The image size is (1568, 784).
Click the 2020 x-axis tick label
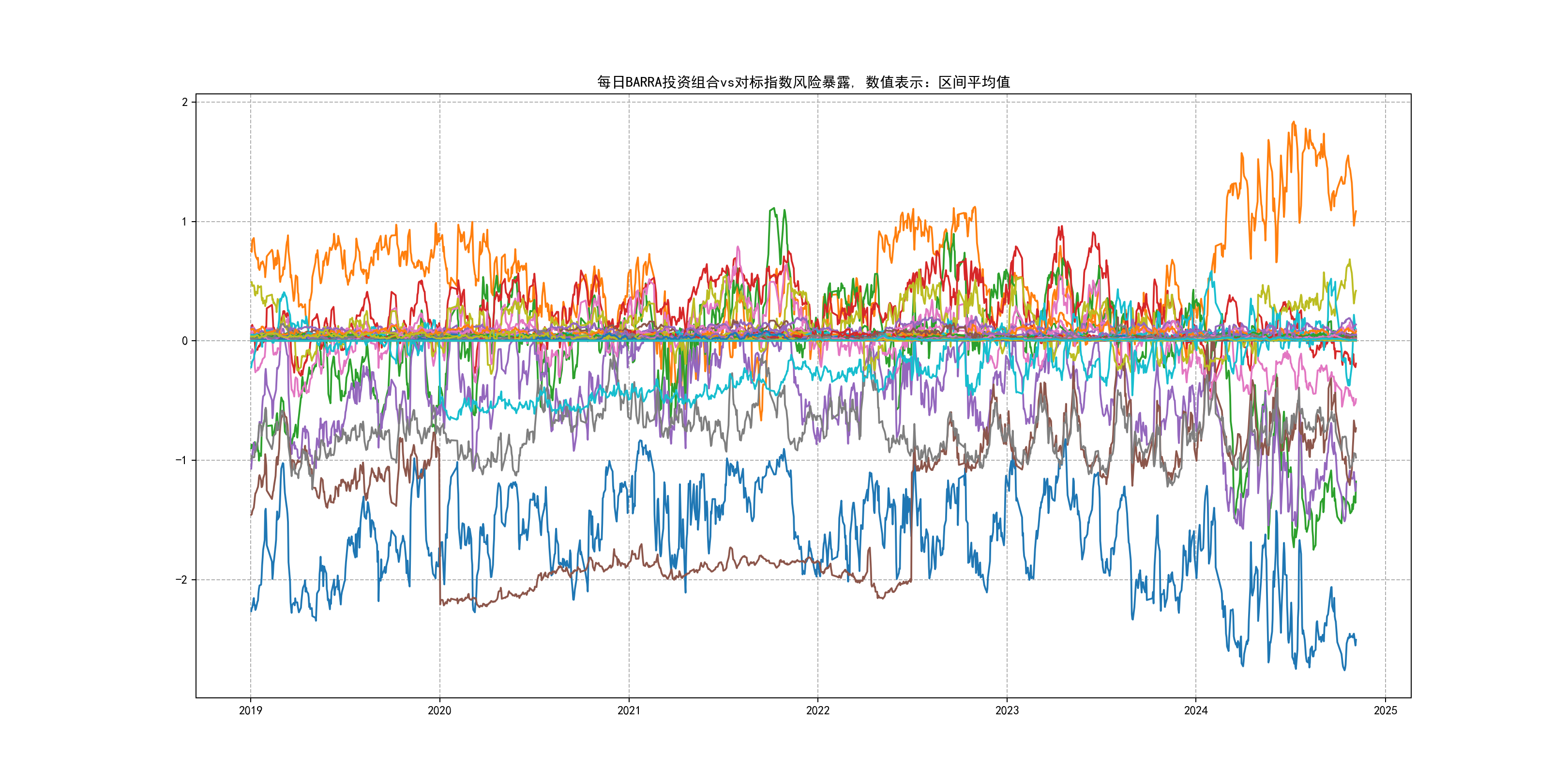(439, 710)
